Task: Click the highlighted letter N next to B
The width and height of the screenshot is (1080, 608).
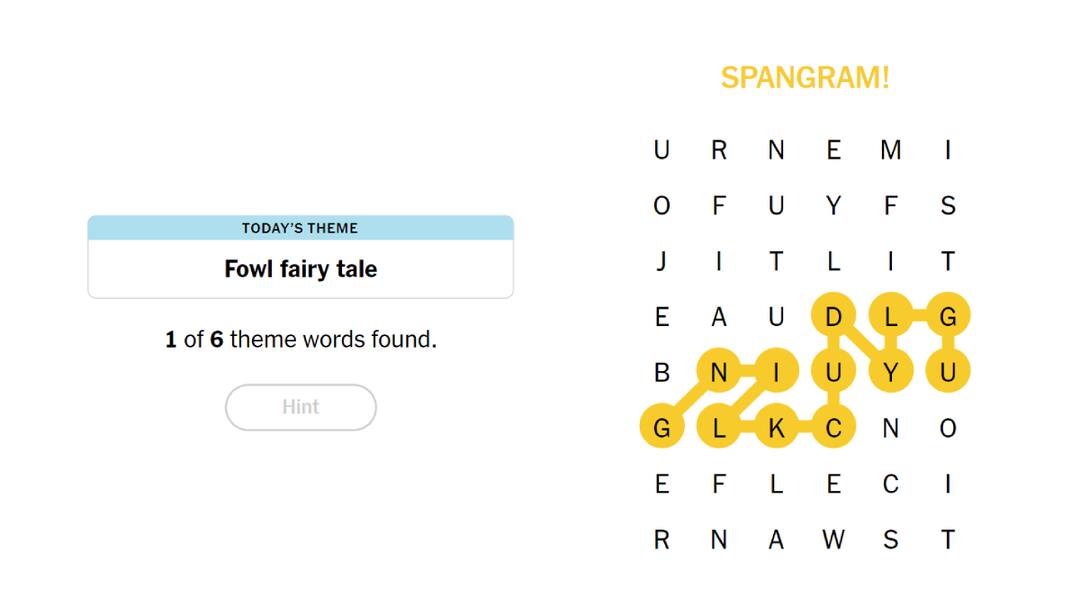Action: (x=719, y=373)
